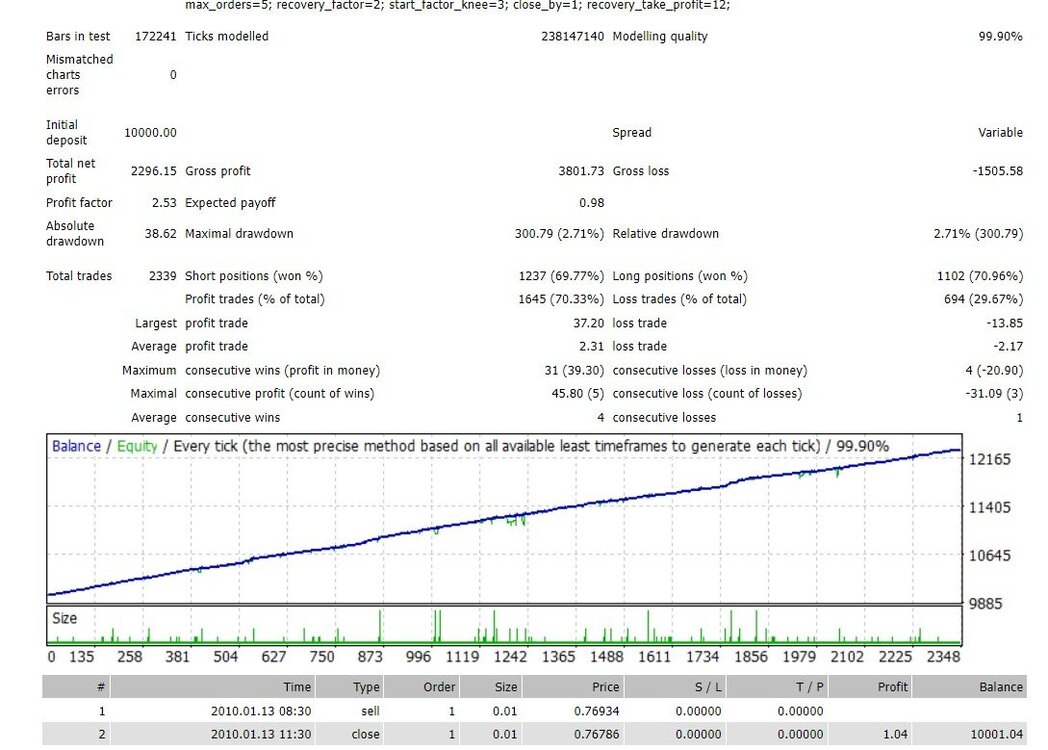Select Total trades value 2339
Viewport: 1048px width, 750px height.
click(162, 275)
